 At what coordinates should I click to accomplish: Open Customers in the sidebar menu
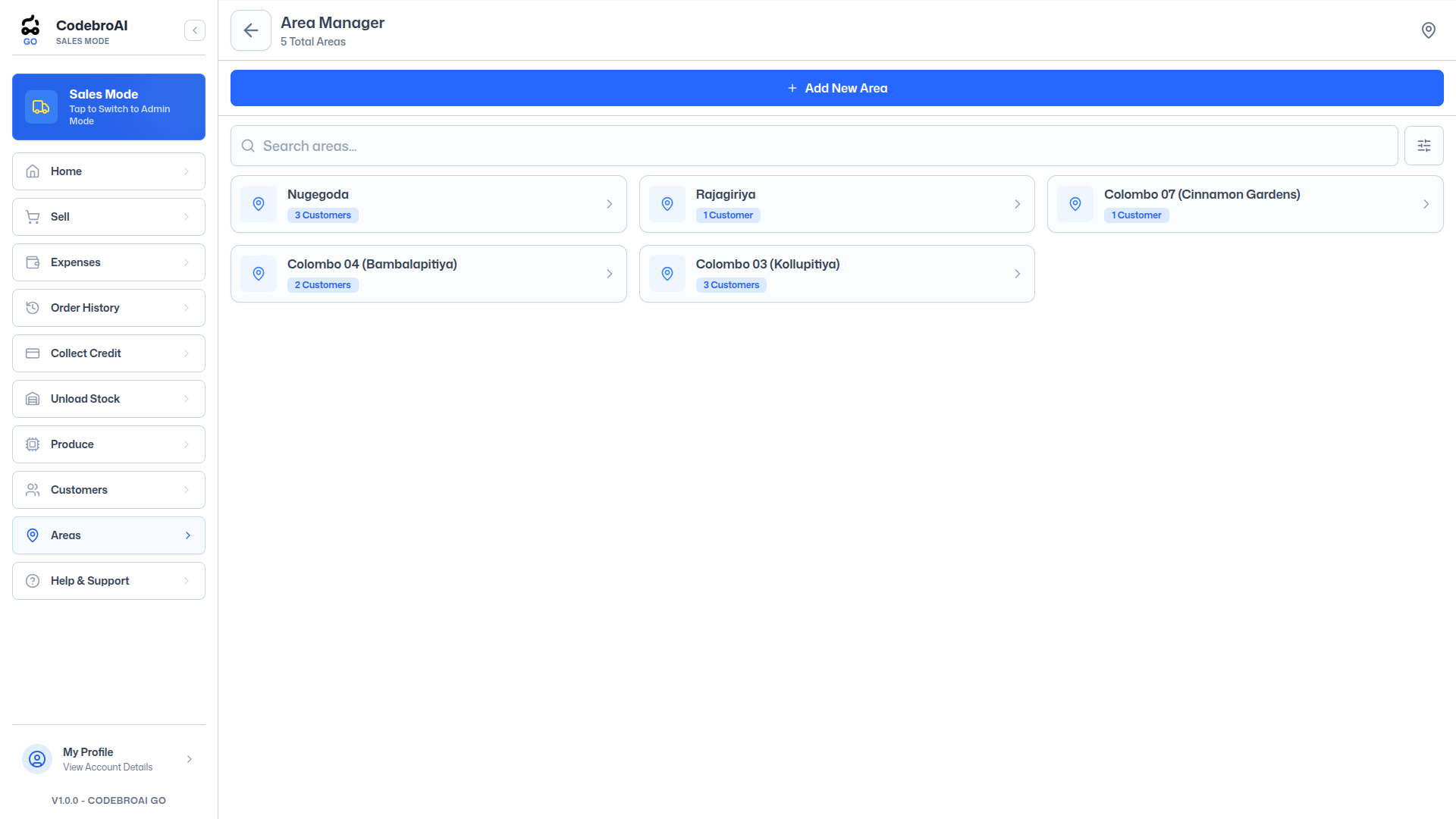click(x=108, y=490)
